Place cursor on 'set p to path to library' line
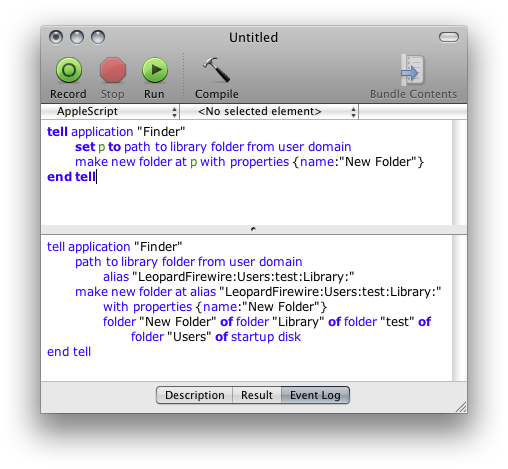The height and width of the screenshot is (469, 508). tap(213, 147)
